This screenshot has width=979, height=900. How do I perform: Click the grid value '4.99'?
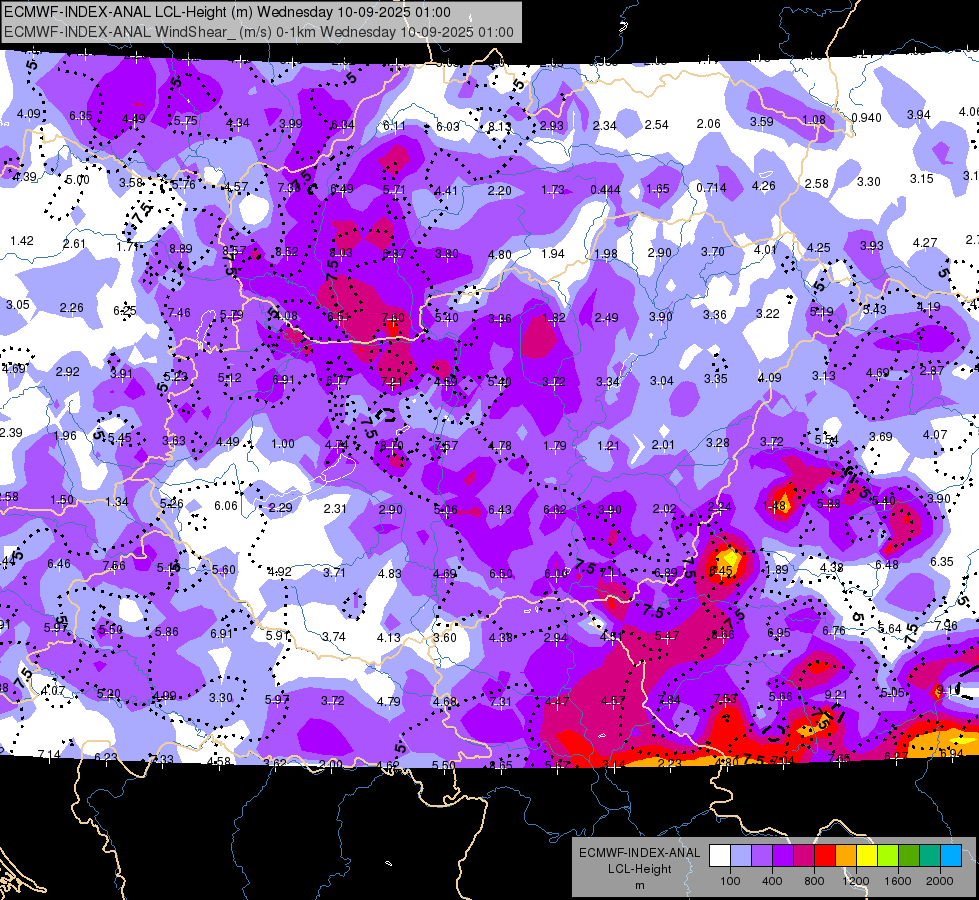click(x=165, y=696)
